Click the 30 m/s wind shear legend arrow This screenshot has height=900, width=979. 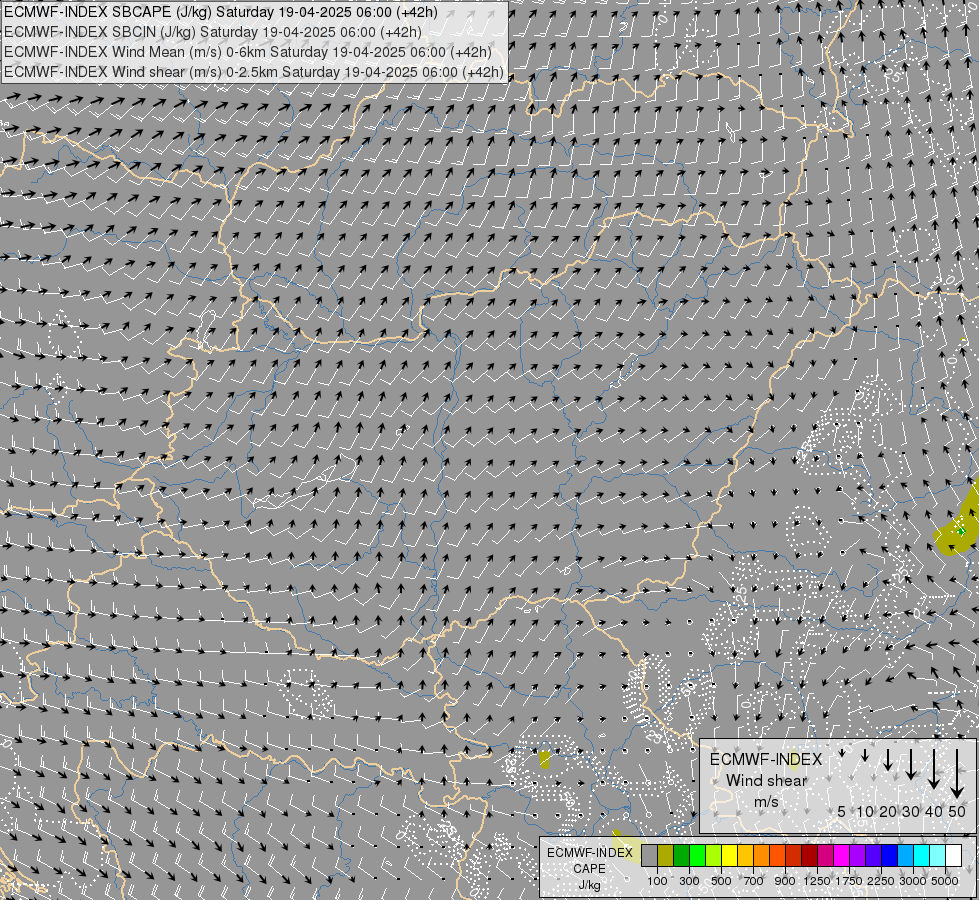[910, 764]
